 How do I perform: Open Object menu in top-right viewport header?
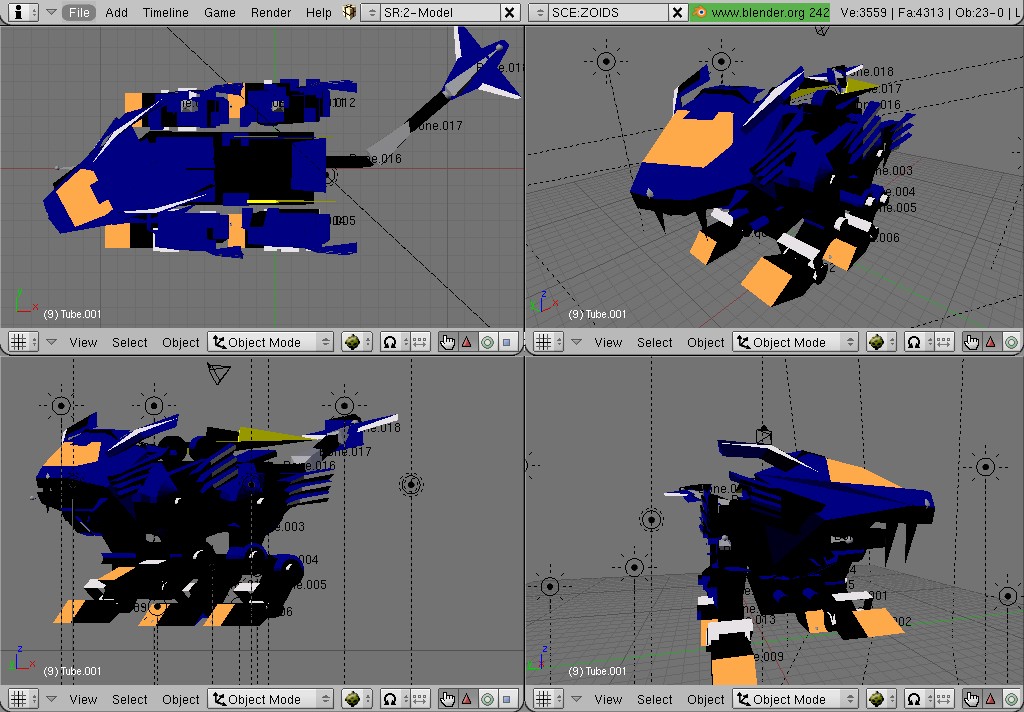[x=706, y=342]
